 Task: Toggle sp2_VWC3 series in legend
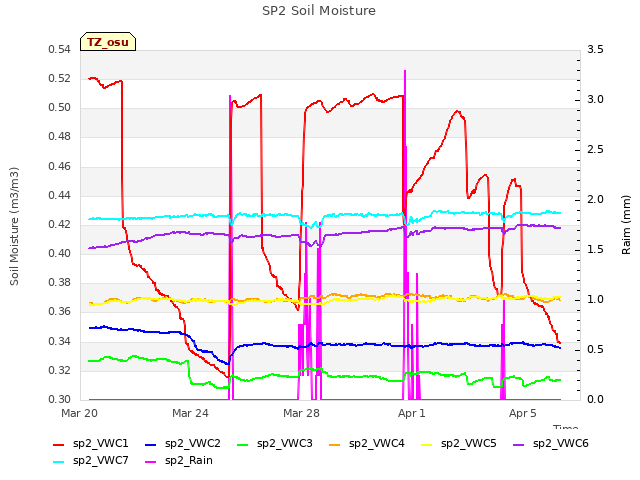tap(274, 444)
